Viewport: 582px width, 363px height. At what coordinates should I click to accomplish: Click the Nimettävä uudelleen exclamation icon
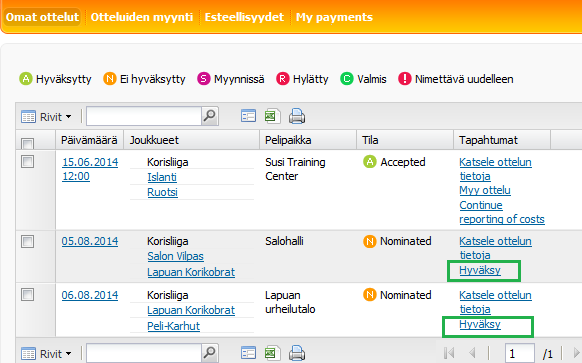coord(405,79)
